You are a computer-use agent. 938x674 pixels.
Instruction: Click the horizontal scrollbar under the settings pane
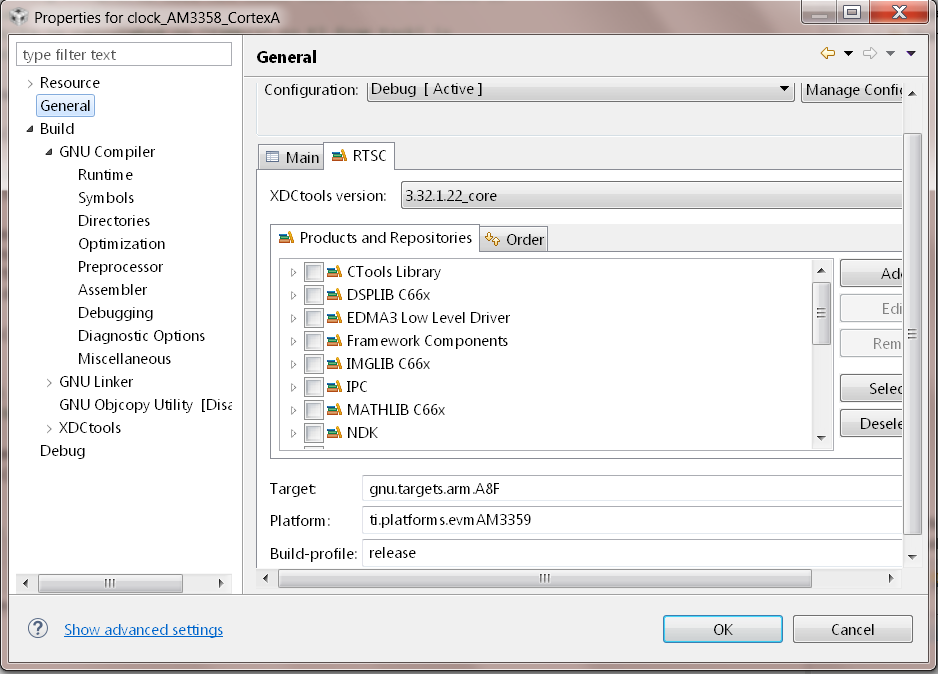pos(544,578)
